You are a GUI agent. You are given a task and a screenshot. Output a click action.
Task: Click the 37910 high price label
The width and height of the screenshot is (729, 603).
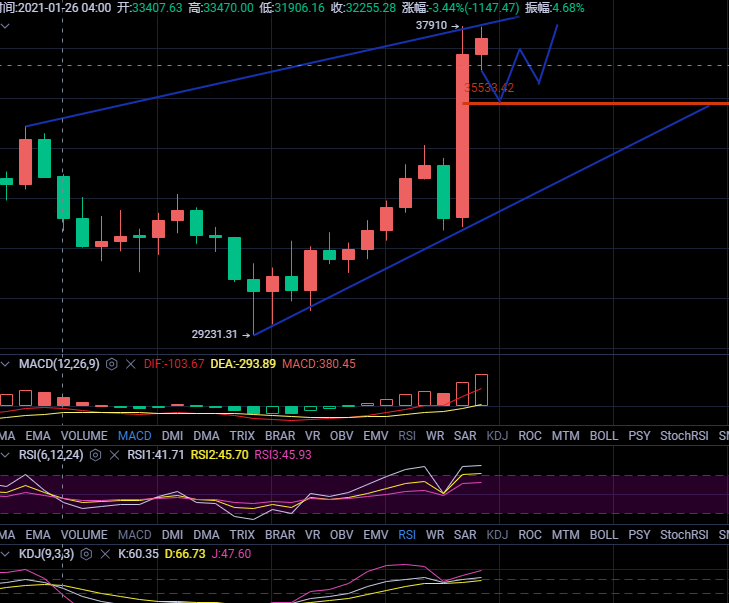[x=431, y=25]
